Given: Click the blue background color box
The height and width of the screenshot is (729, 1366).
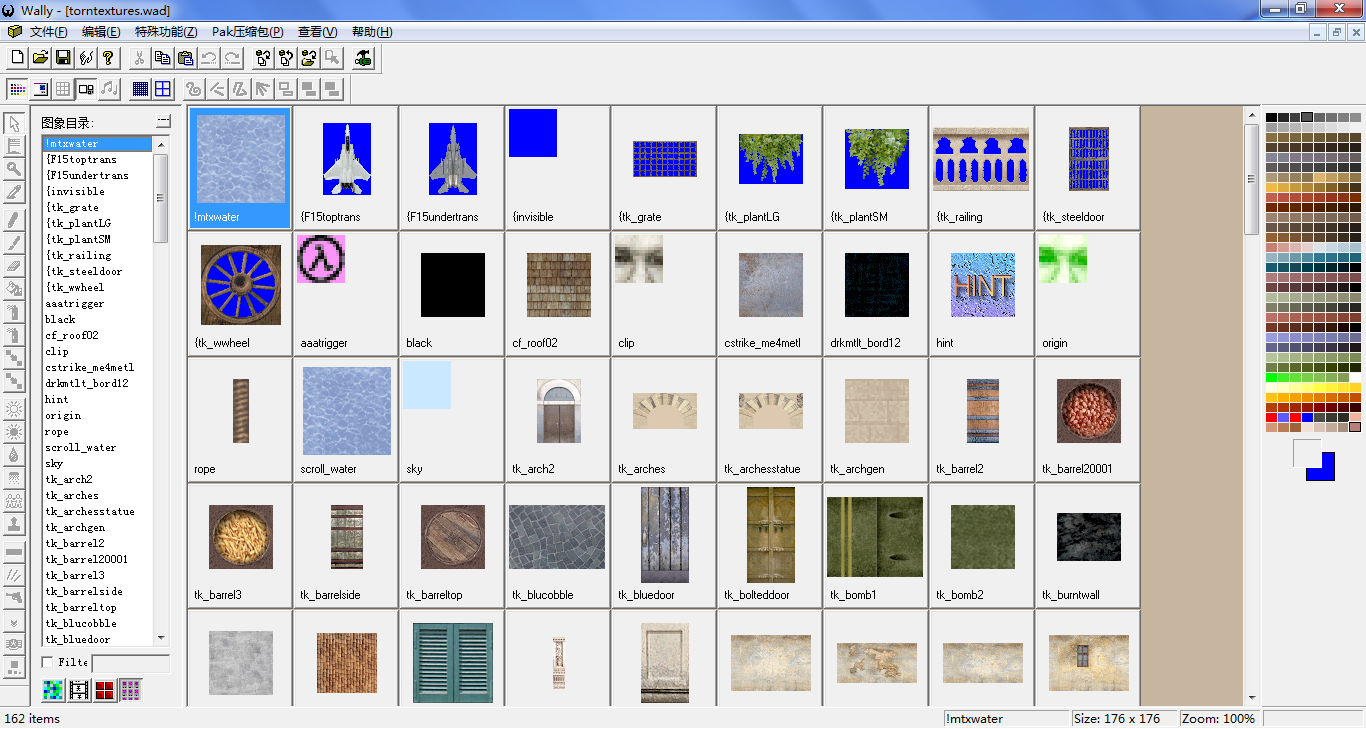Looking at the screenshot, I should tap(1326, 474).
